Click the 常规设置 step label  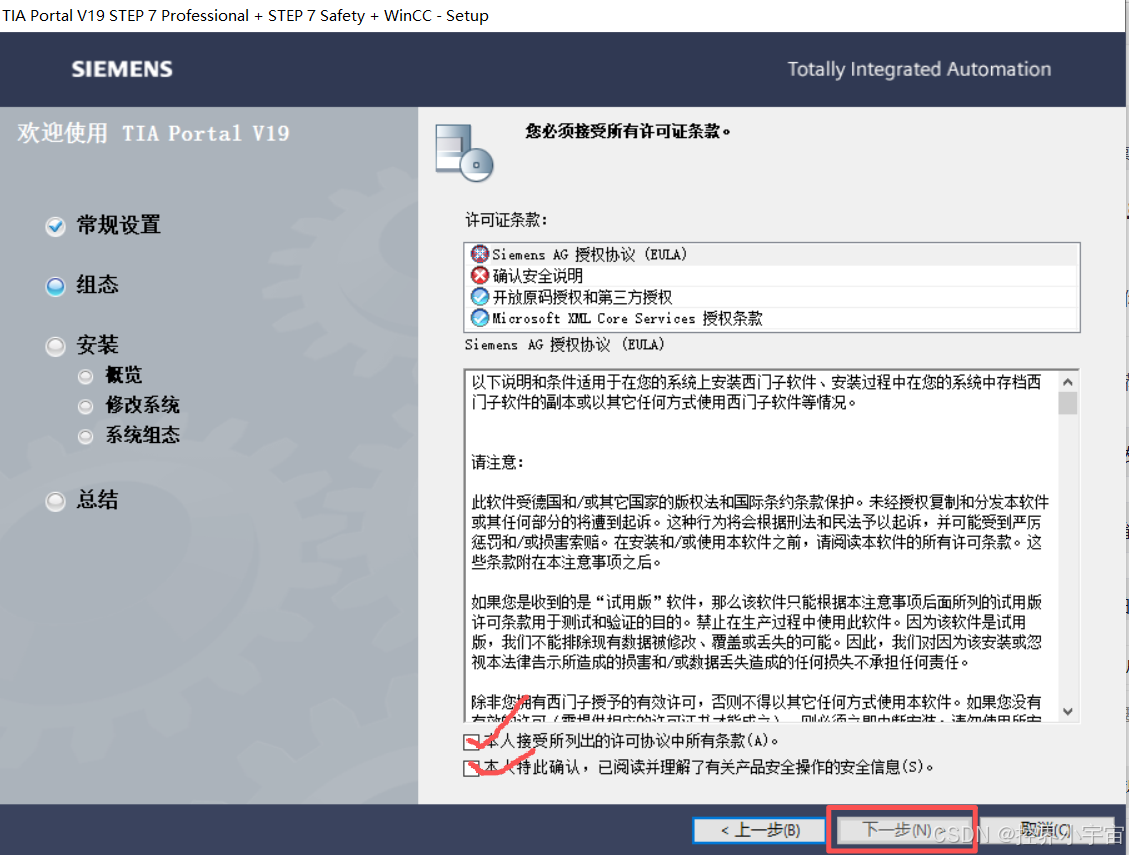pyautogui.click(x=119, y=225)
